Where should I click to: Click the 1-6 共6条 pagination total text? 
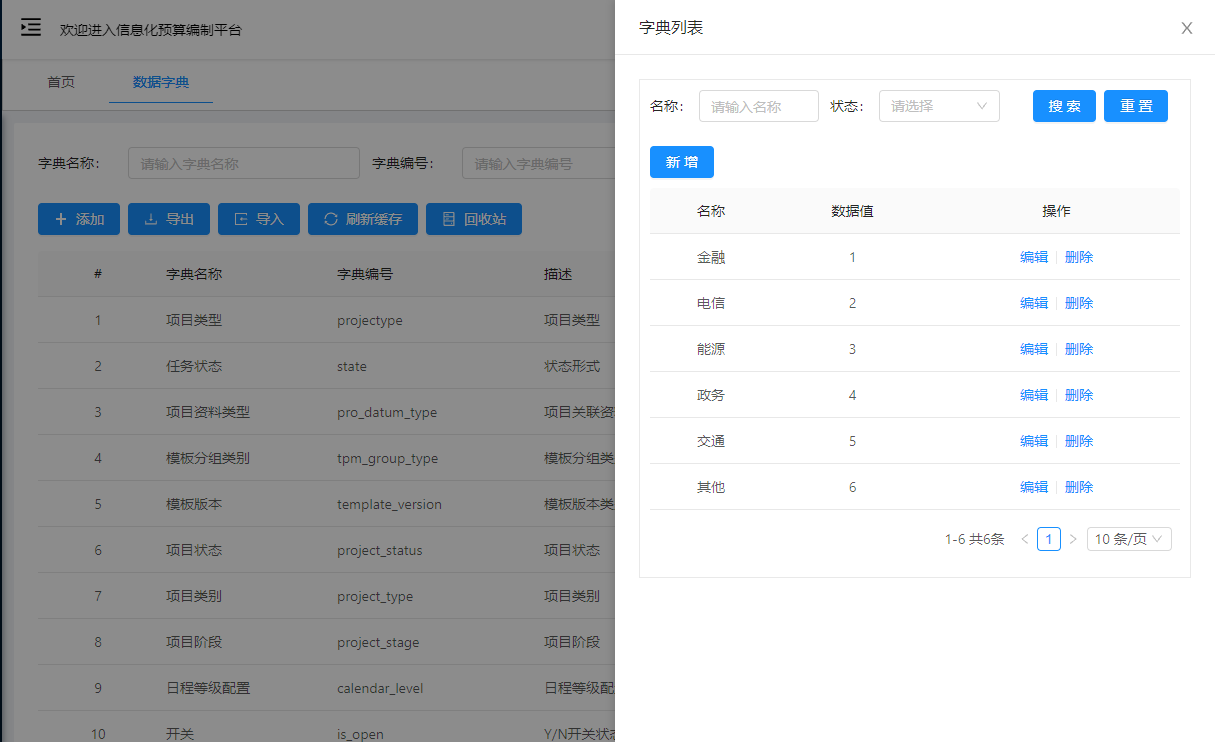(x=975, y=539)
